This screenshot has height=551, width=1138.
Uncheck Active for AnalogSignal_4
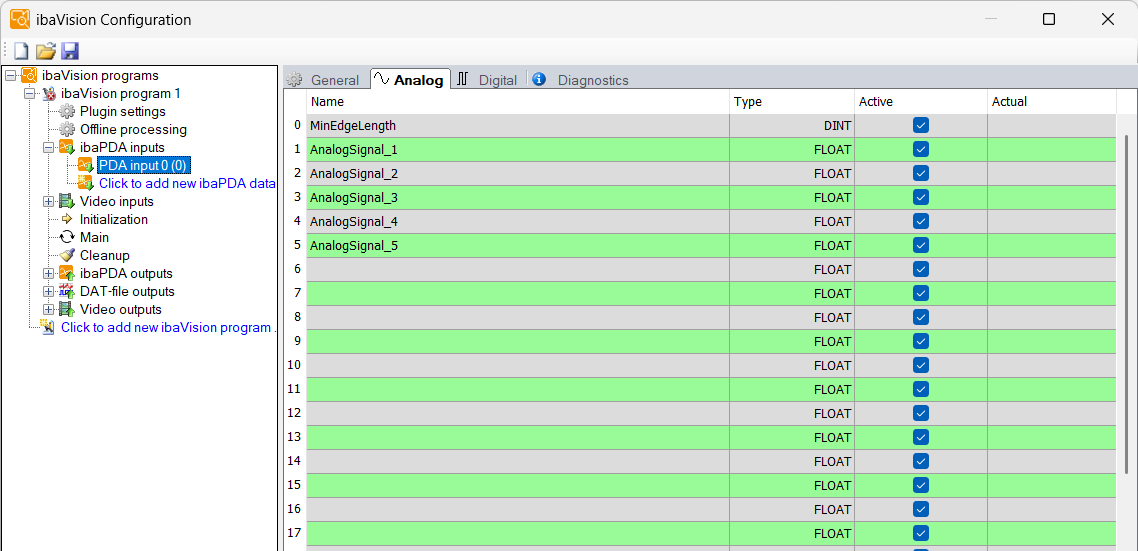tap(921, 221)
